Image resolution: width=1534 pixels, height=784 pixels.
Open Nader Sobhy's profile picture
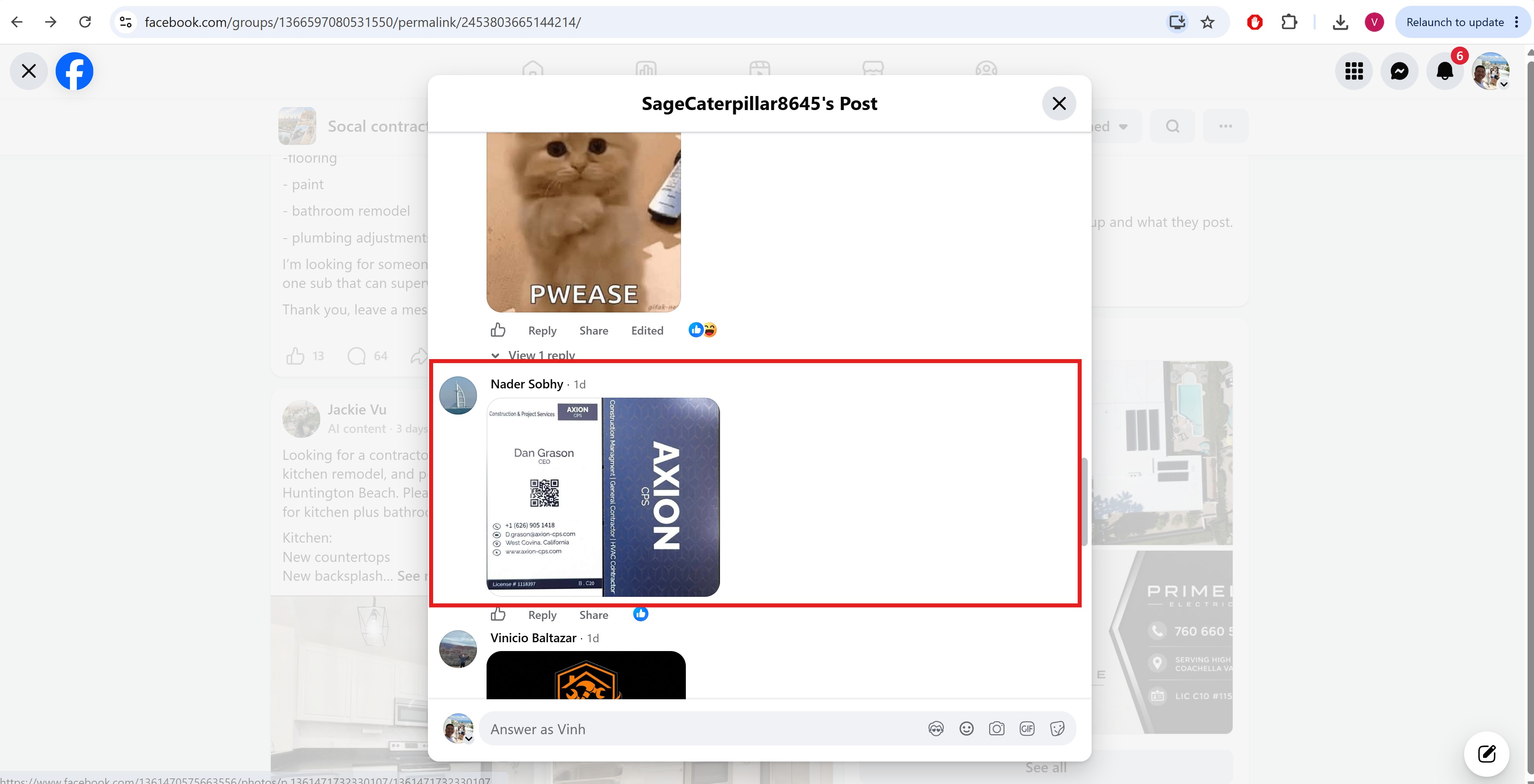458,395
